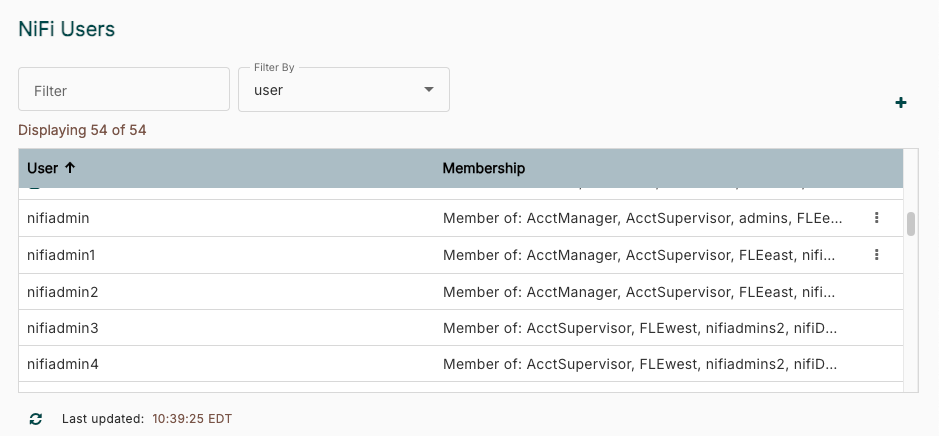Click the Membership column header
Viewport: 939px width, 436px height.
pyautogui.click(x=484, y=168)
